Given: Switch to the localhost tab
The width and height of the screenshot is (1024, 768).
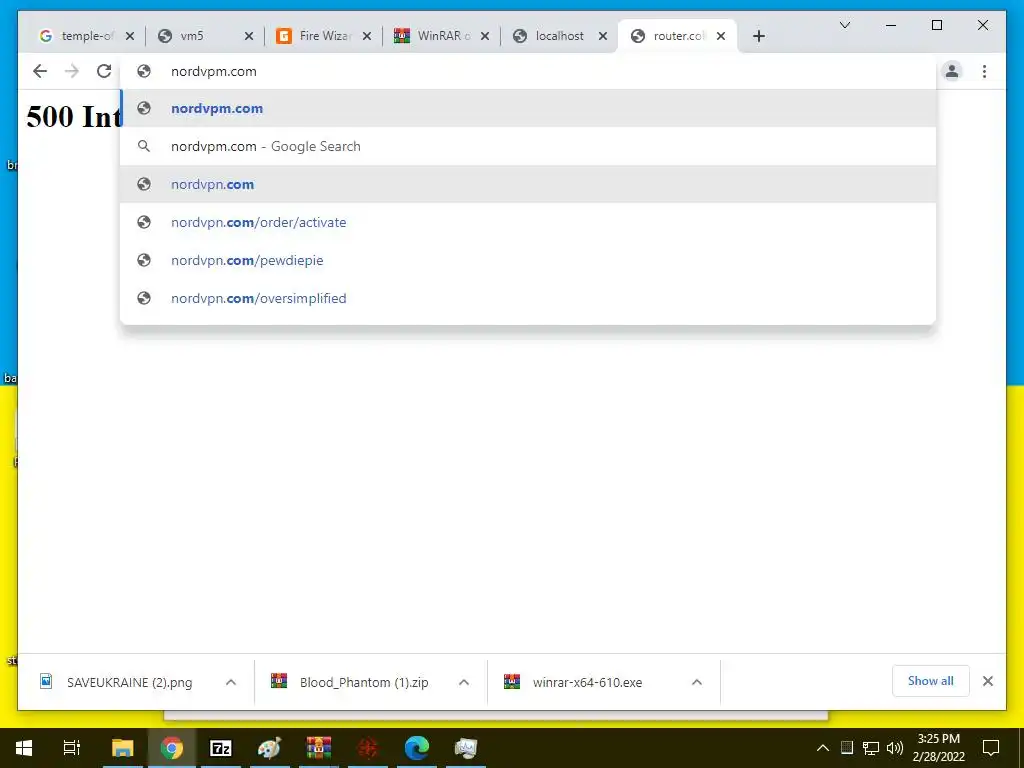Looking at the screenshot, I should tap(560, 36).
